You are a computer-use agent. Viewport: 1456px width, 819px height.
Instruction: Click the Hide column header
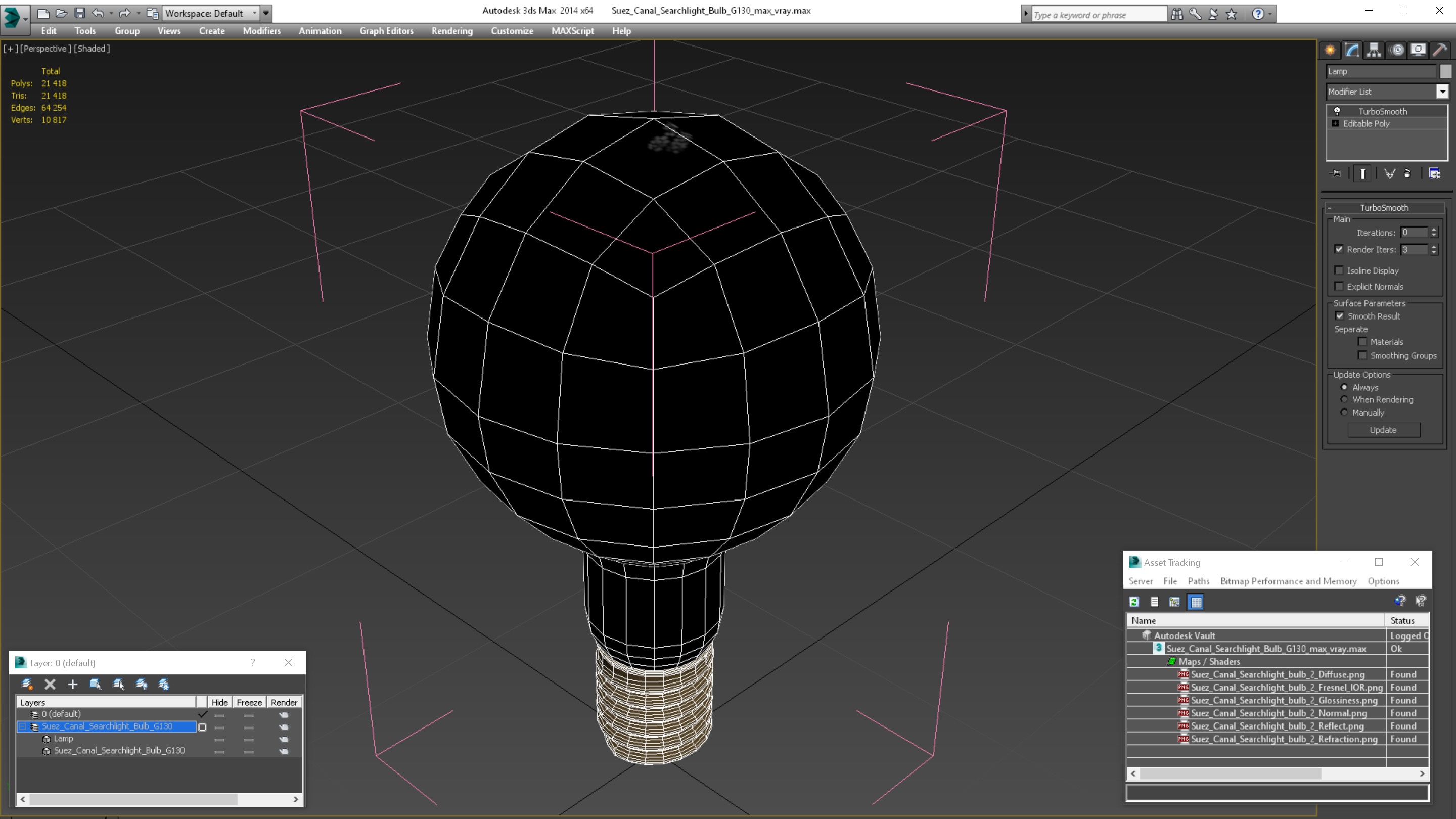tap(220, 703)
